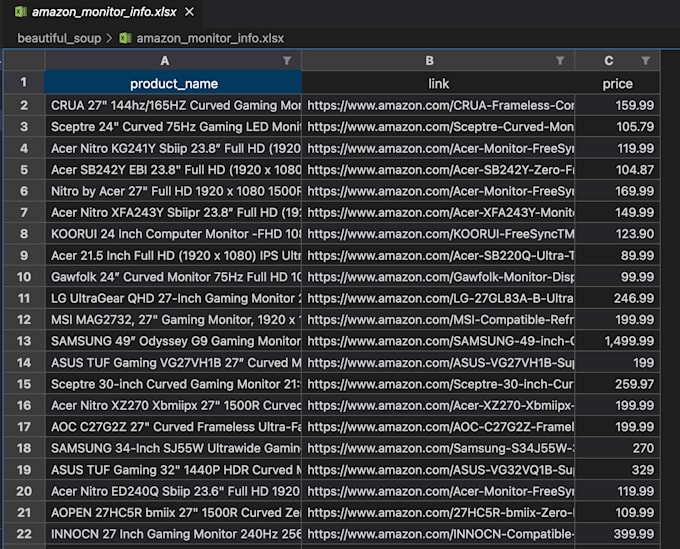Select the LG UltraGear product name cell

coord(175,298)
